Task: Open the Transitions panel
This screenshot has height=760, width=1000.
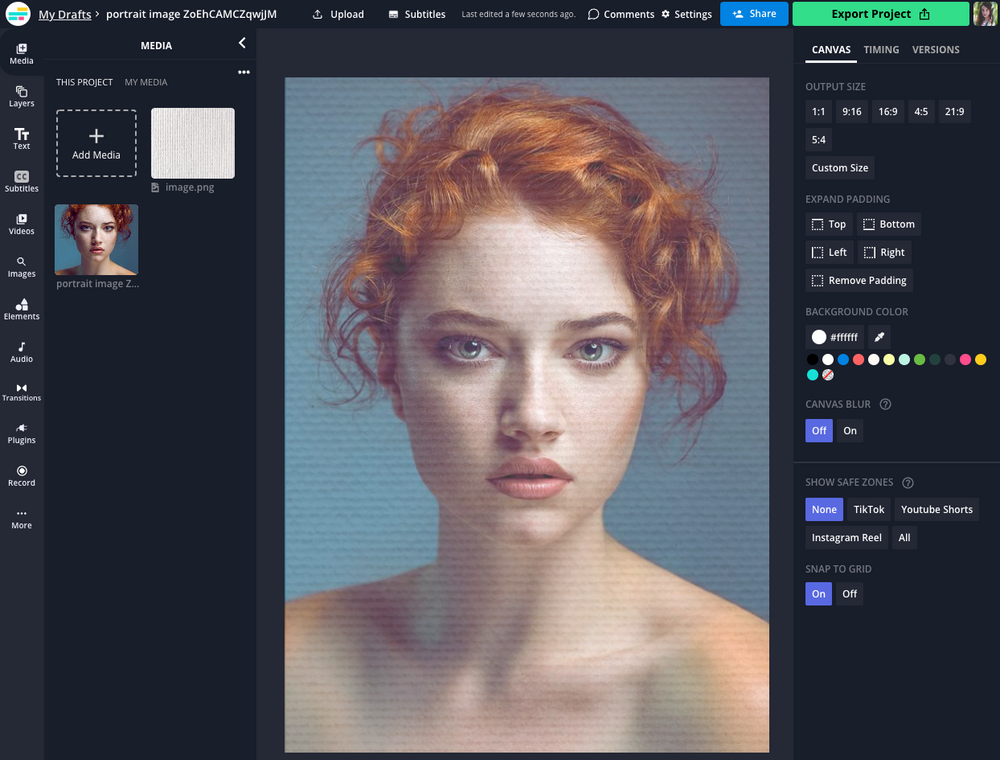Action: 21,391
